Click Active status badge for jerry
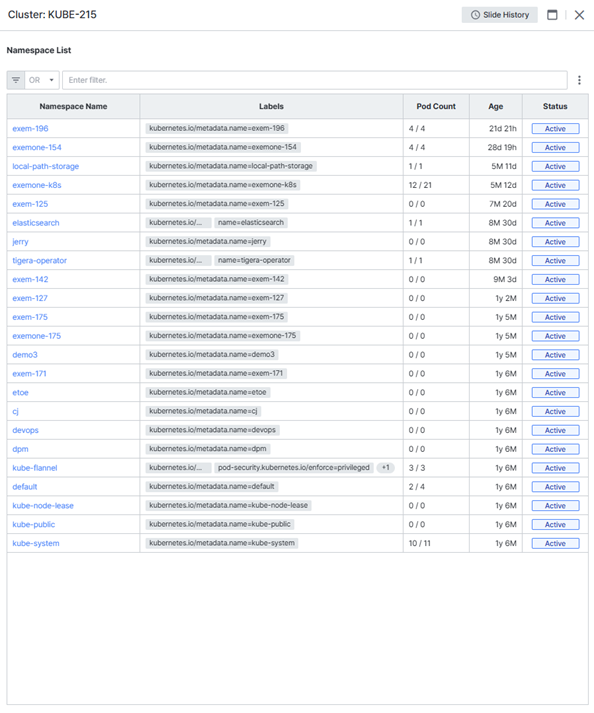This screenshot has height=713, width=594. click(555, 242)
